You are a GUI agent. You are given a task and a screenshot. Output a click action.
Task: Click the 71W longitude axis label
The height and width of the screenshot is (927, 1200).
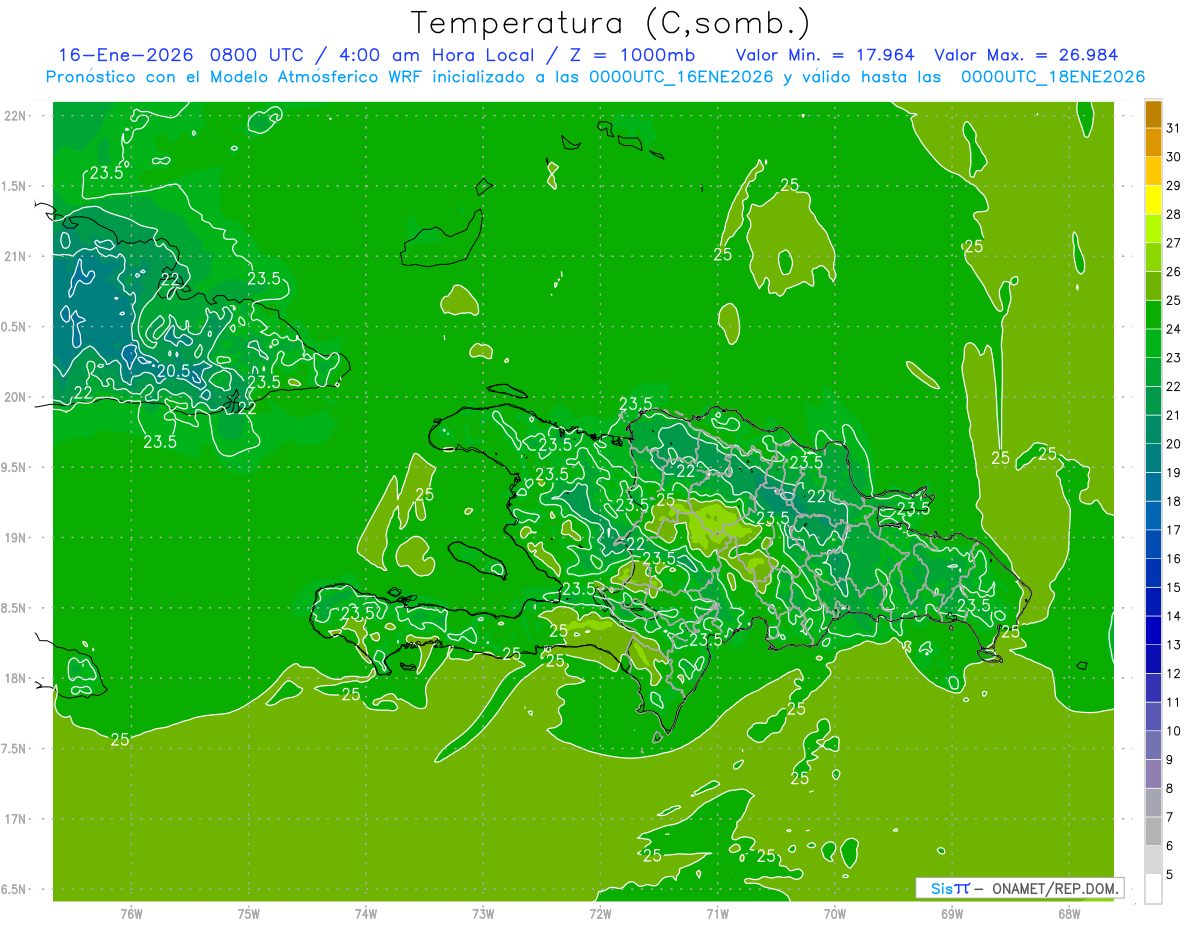coord(717,913)
